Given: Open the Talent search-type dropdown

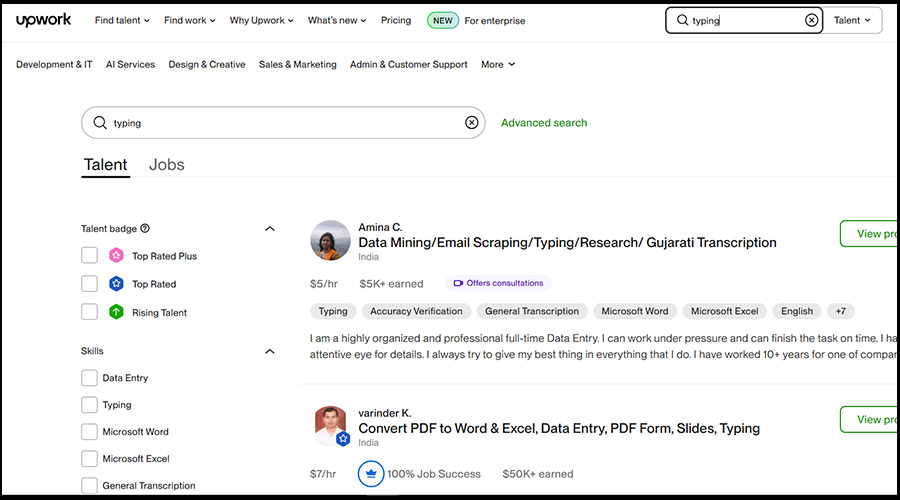Looking at the screenshot, I should (x=852, y=20).
